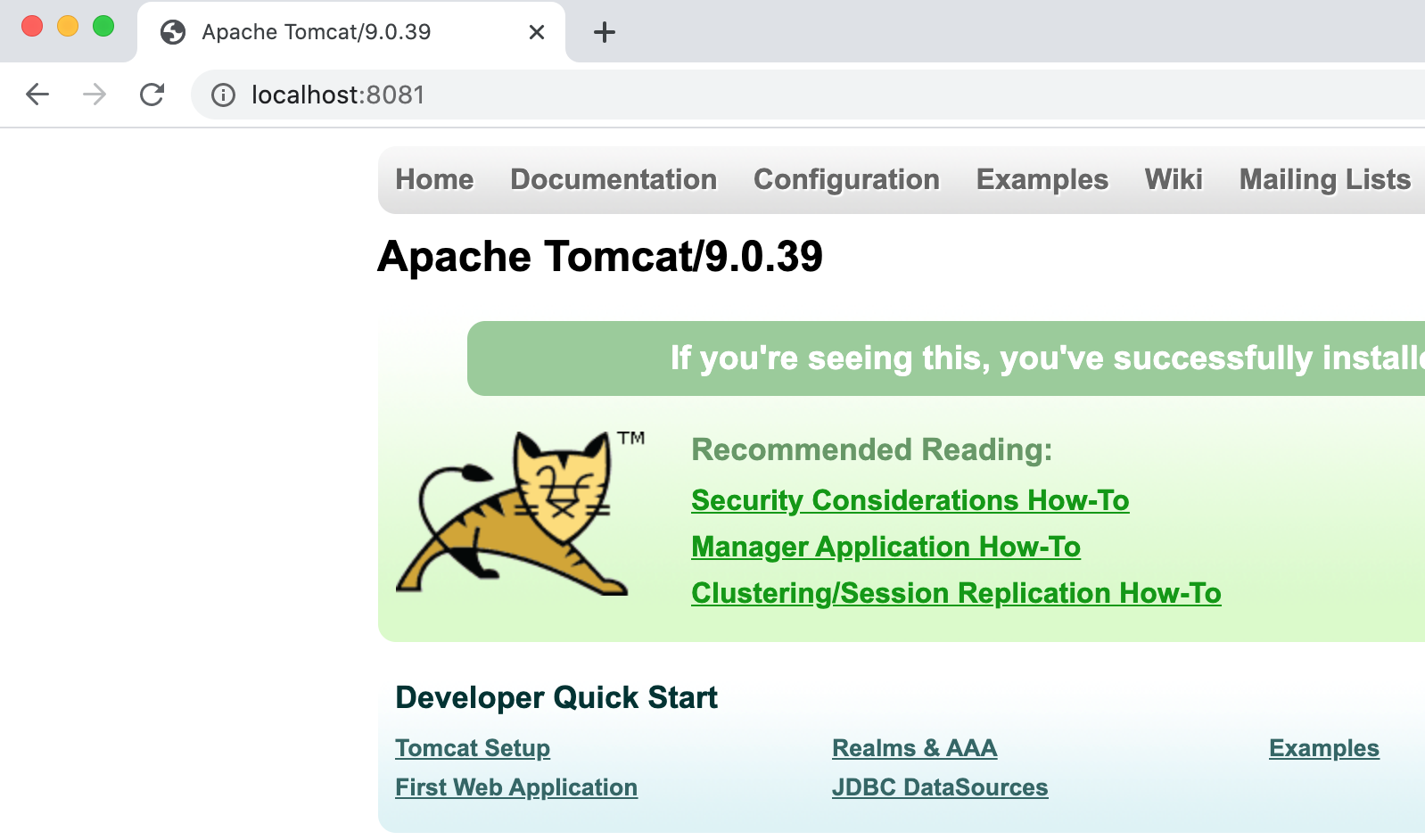Click the Developer Quick Start heading
The width and height of the screenshot is (1425, 840).
coord(556,697)
